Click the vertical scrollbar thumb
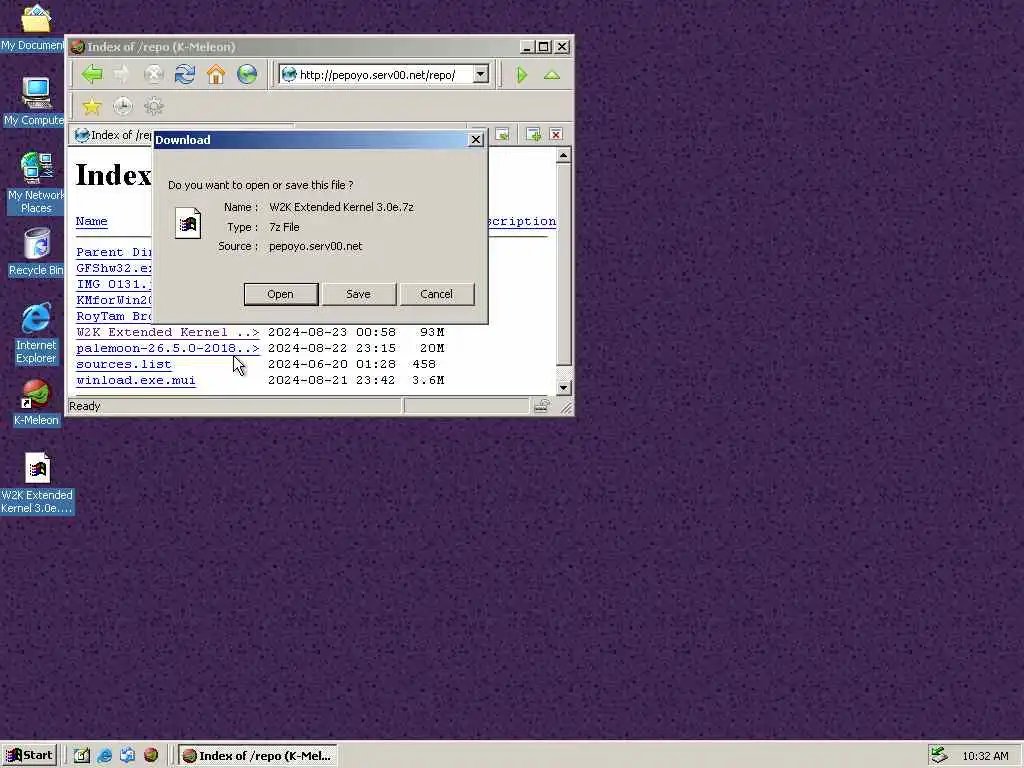This screenshot has height=768, width=1024. tap(564, 264)
